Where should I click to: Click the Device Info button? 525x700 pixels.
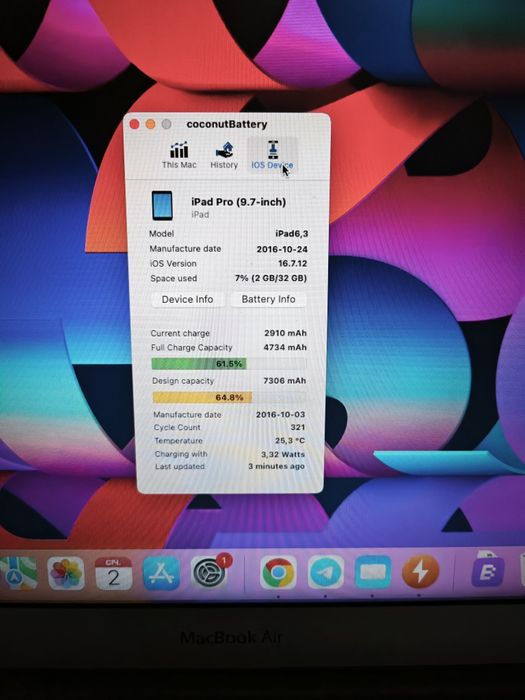188,300
